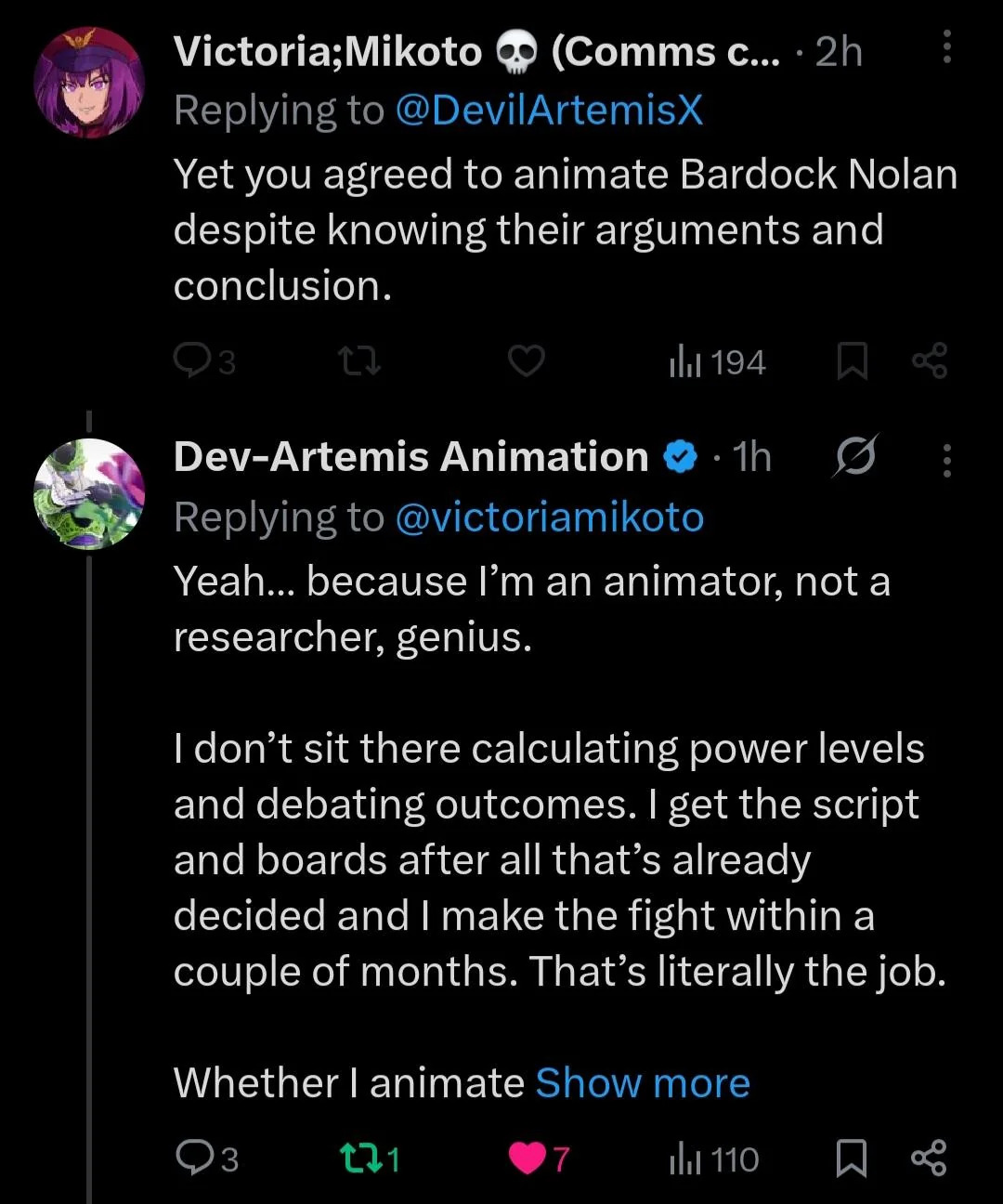
Task: Open more options for Dev-Artemis tweet
Action: point(946,460)
